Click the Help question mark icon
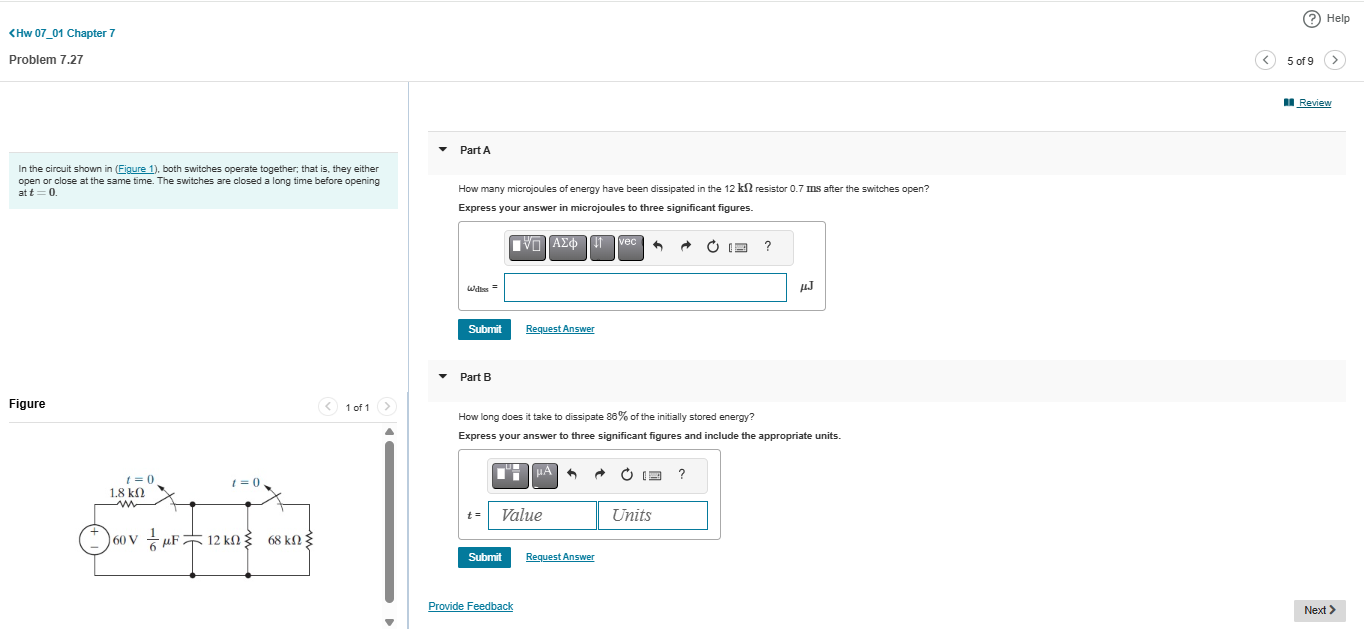The image size is (1364, 629). 1312,18
